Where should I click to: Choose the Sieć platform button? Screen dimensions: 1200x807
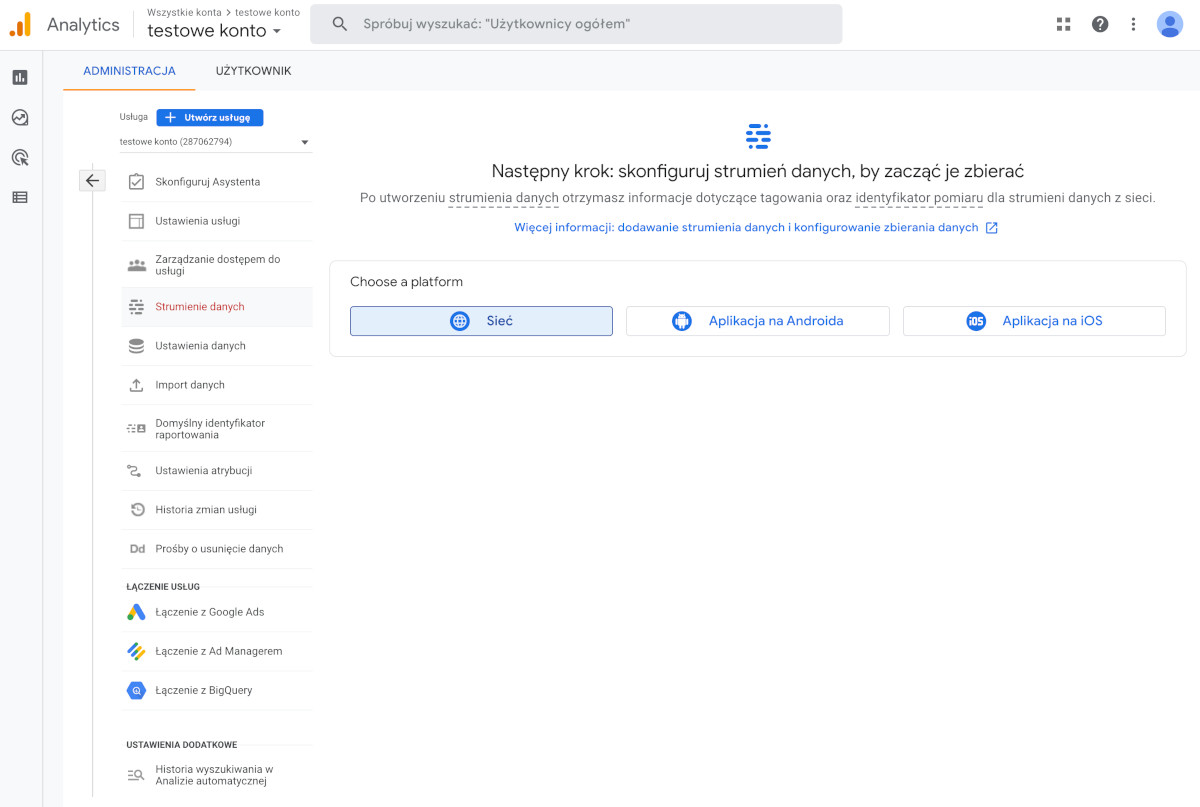(481, 321)
